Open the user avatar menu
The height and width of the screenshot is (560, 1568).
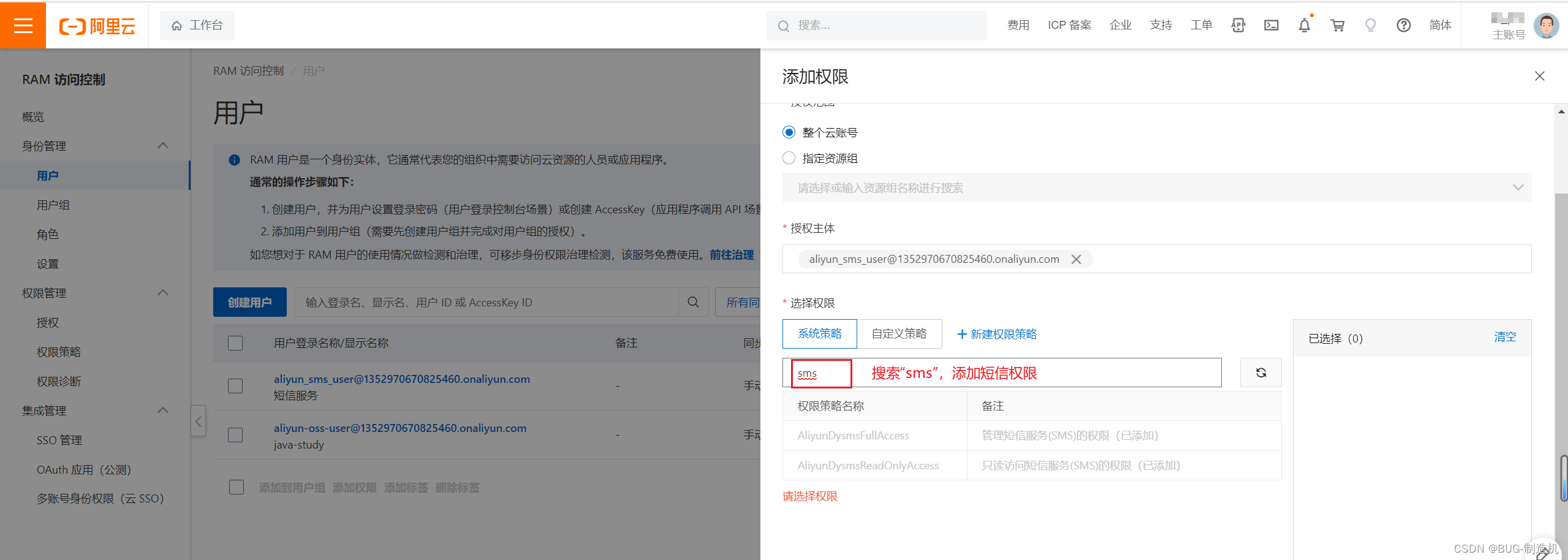[1546, 26]
